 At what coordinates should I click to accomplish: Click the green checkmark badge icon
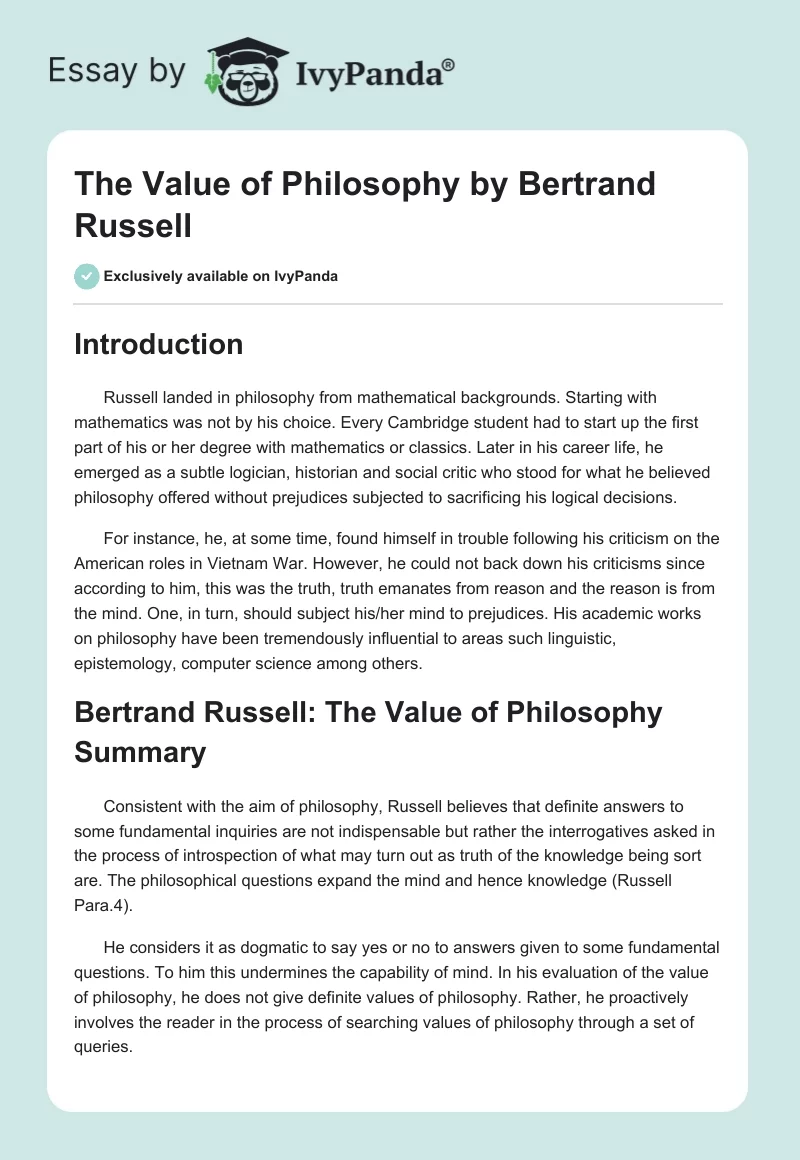coord(87,276)
